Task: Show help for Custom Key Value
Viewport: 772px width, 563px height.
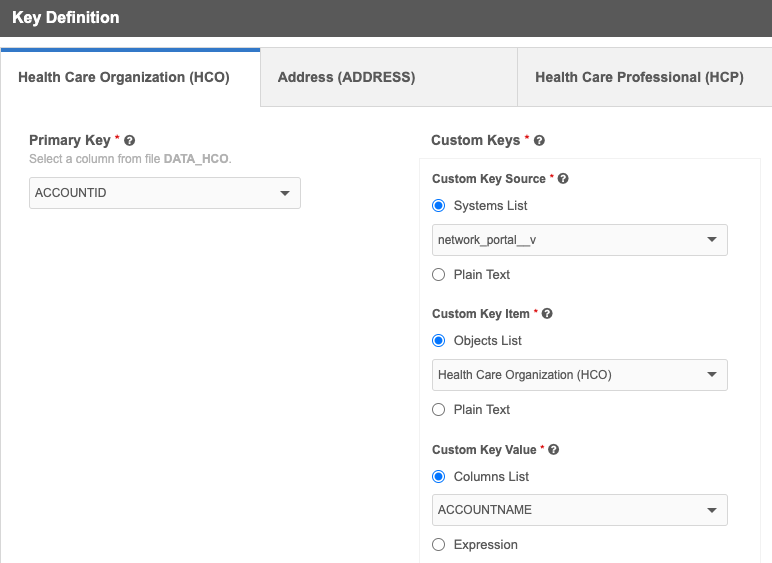Action: coord(554,450)
